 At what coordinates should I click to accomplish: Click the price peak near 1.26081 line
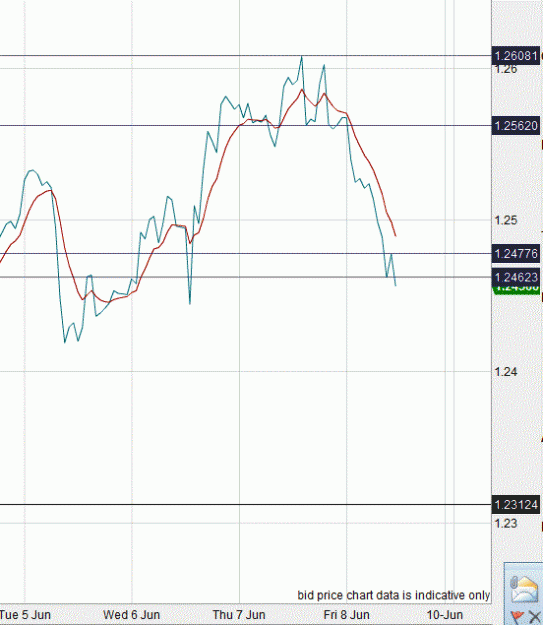[x=302, y=58]
